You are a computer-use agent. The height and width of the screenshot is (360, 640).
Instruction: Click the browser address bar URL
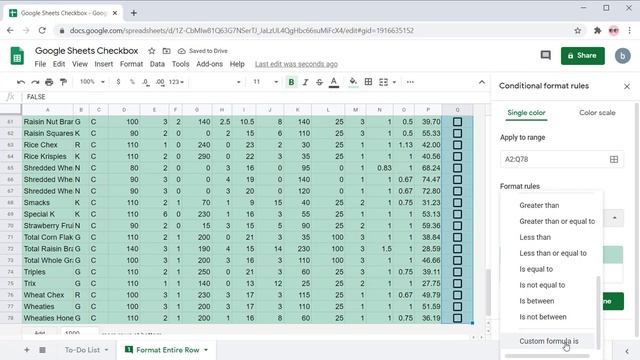tap(242, 31)
